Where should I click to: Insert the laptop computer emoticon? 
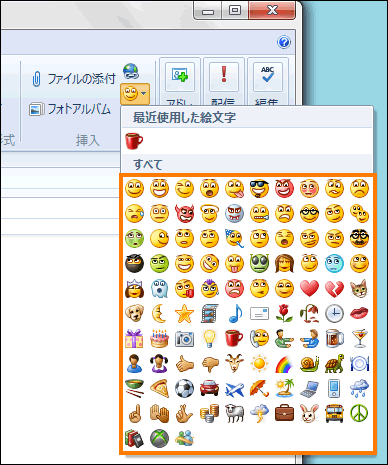point(309,388)
